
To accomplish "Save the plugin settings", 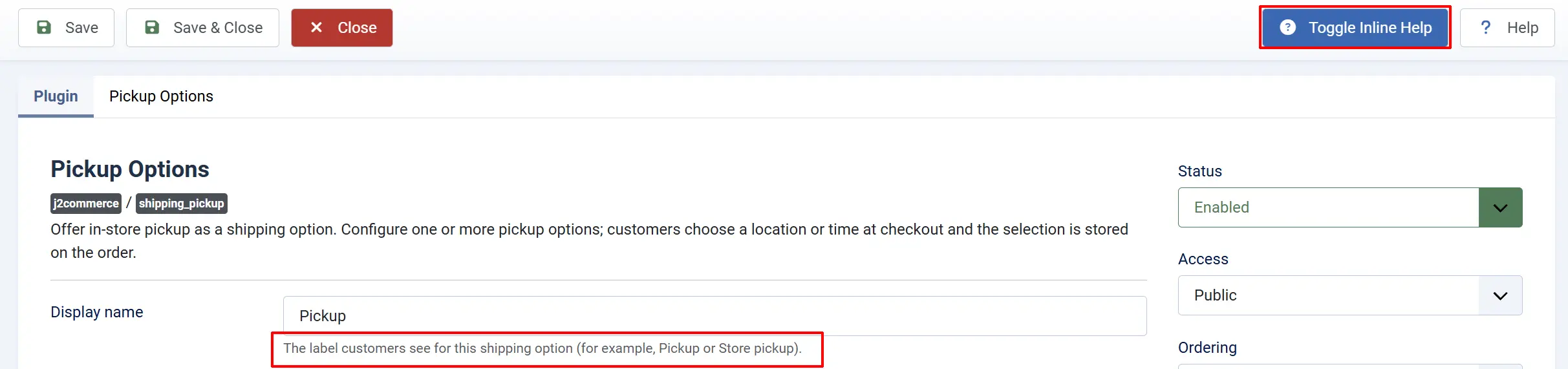I will click(x=66, y=28).
